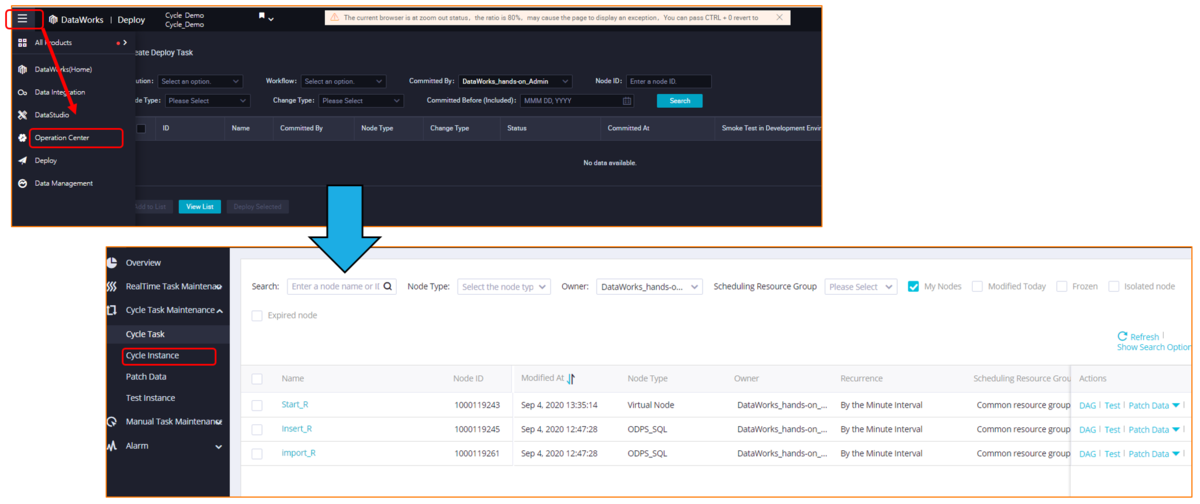
Task: Sort by Modified At arrows icon
Action: (x=571, y=379)
